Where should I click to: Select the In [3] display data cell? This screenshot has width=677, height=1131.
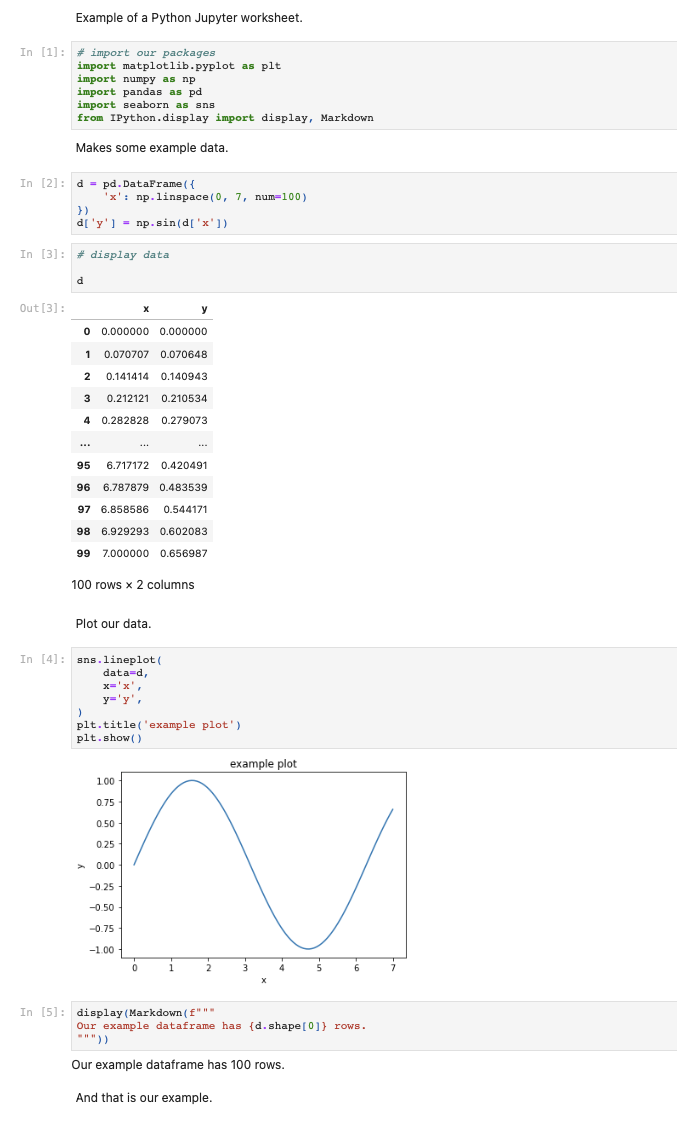pos(373,268)
